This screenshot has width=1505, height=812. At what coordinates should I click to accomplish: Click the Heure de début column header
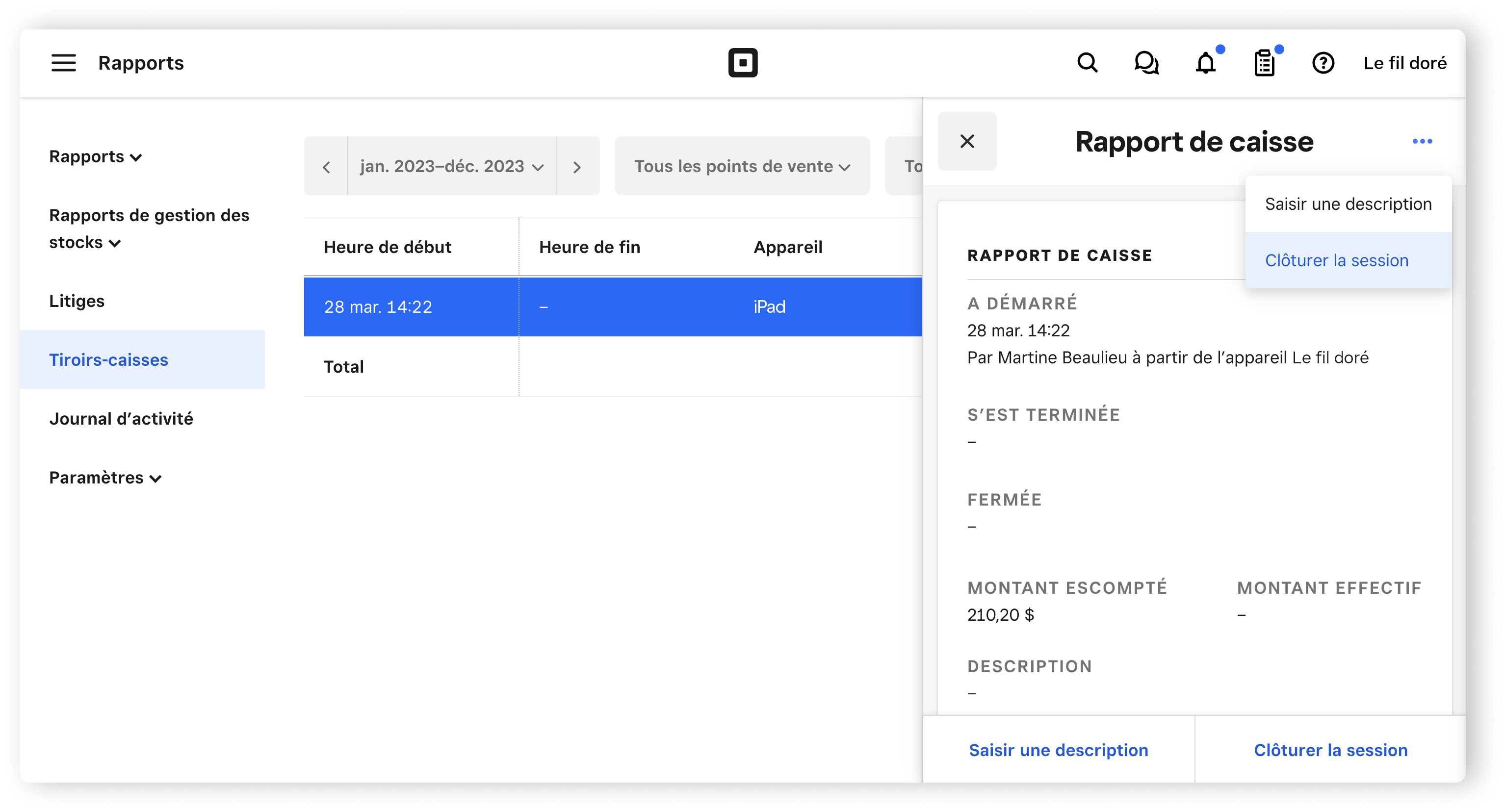click(388, 247)
